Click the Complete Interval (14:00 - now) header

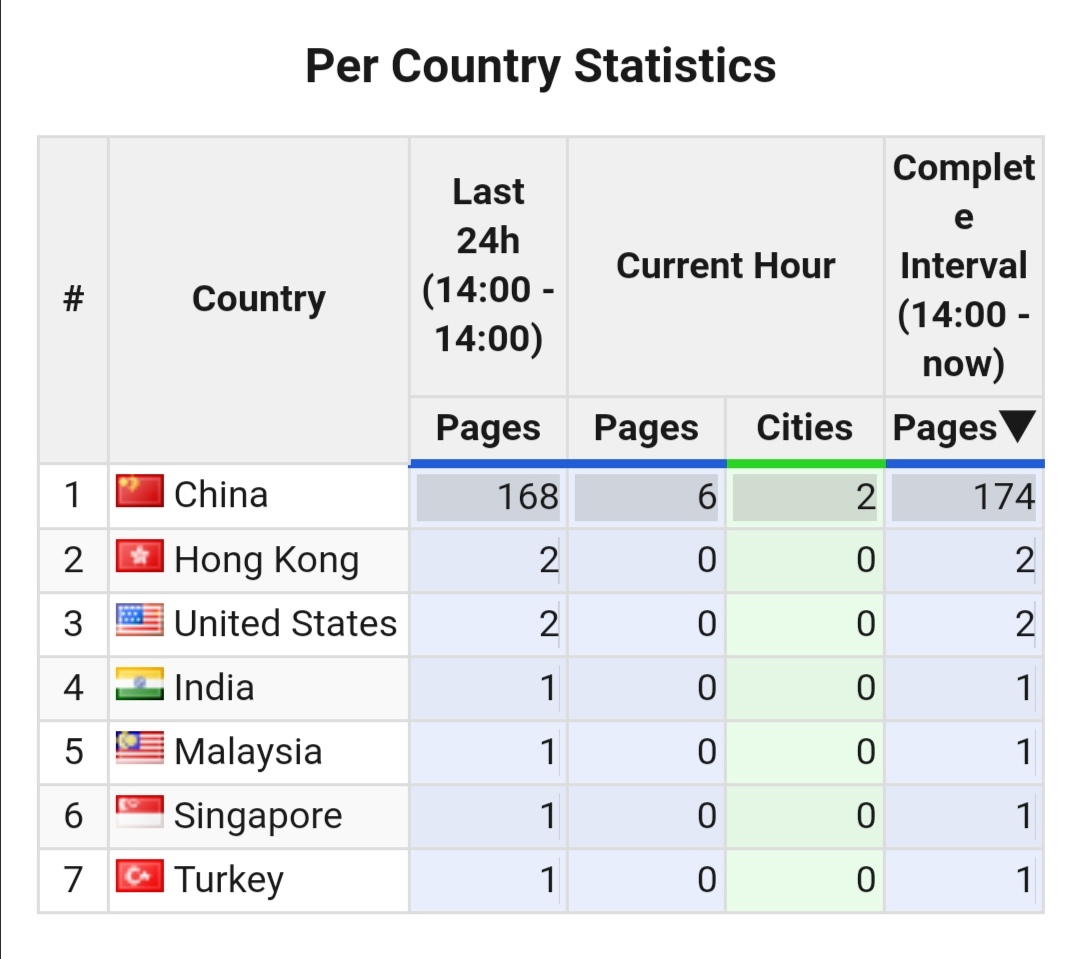[x=964, y=266]
